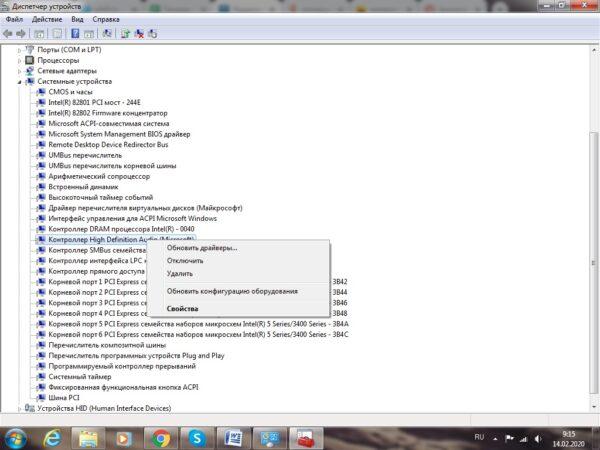
Task: Collapse the Системные устройства node
Action: tap(19, 82)
